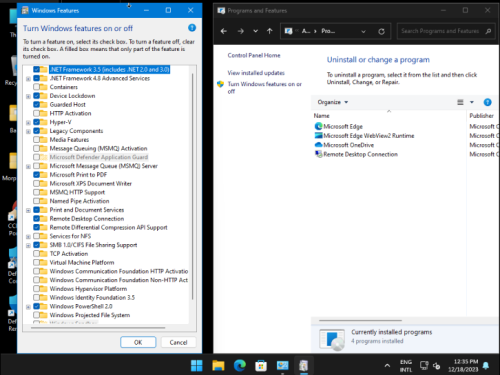500x375 pixels.
Task: Open File Explorer from the taskbar
Action: coord(218,366)
